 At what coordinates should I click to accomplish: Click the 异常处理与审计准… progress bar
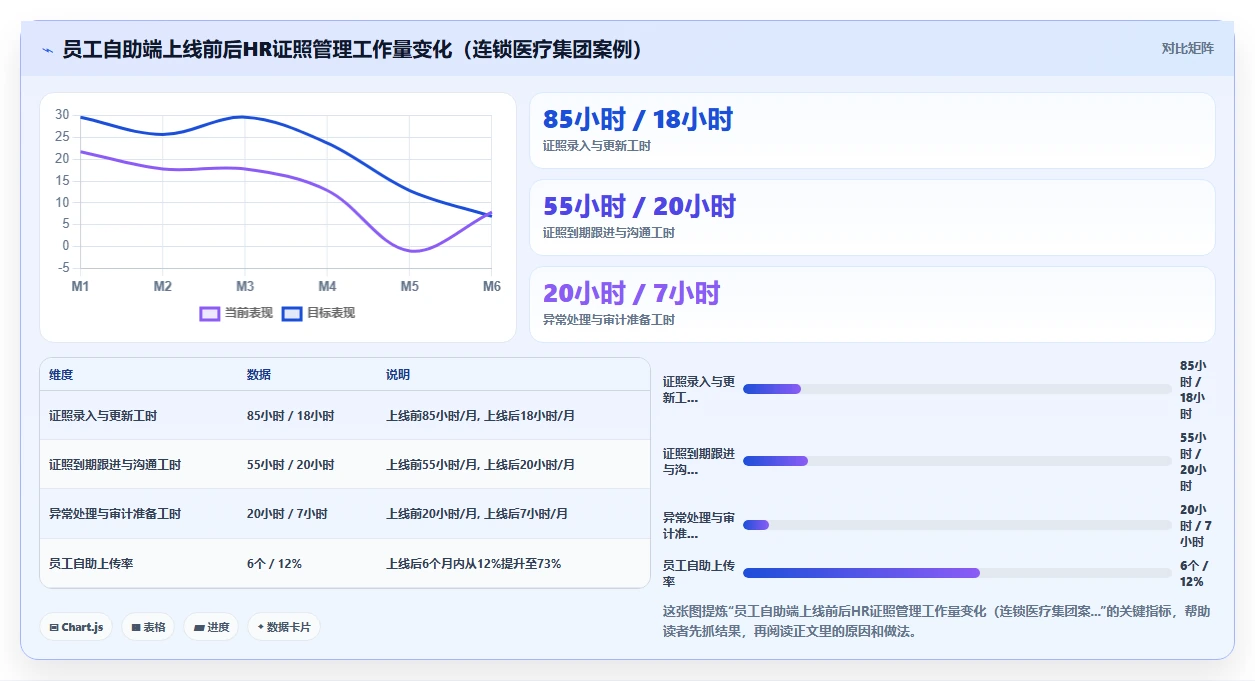(x=957, y=525)
